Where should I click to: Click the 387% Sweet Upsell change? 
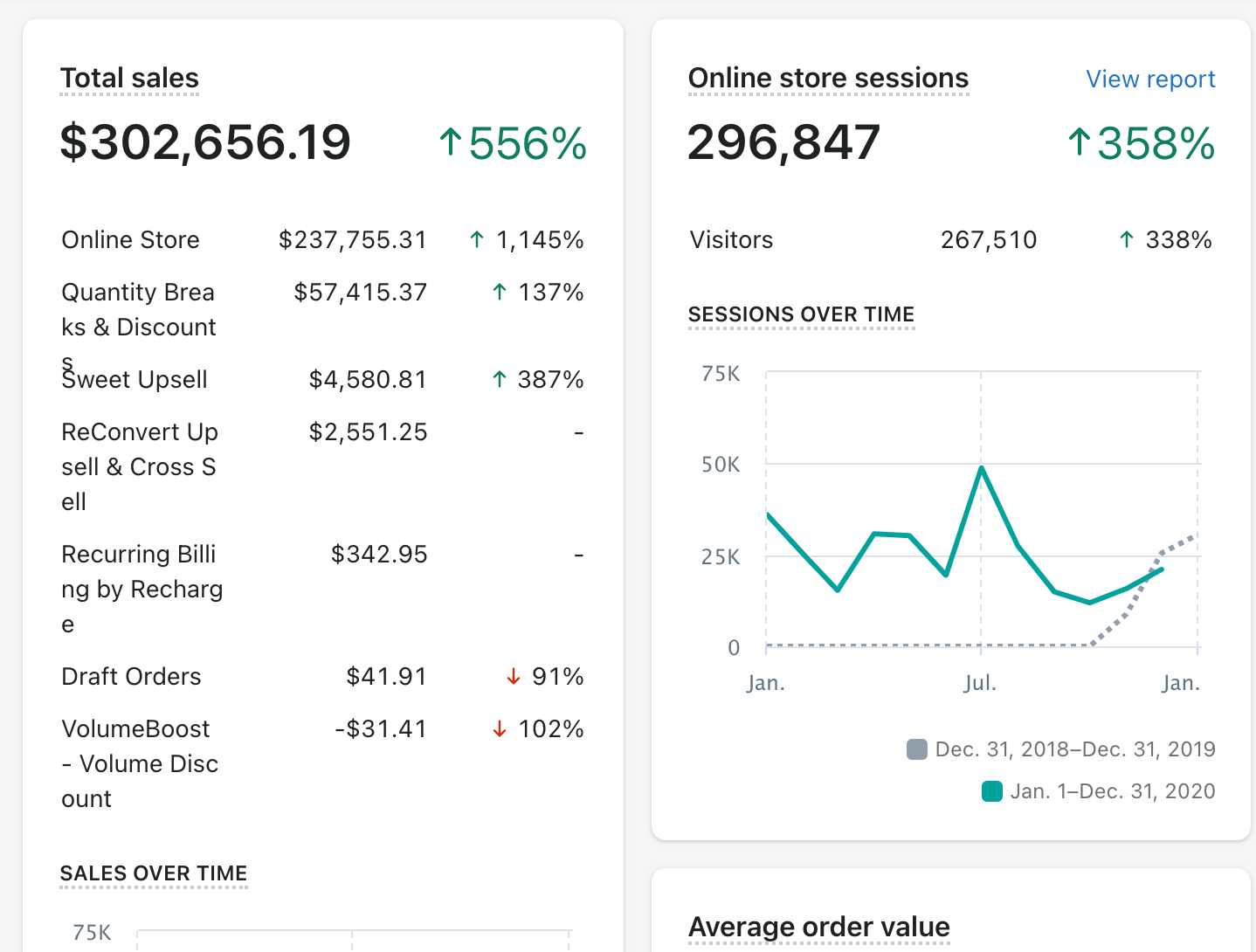point(538,380)
